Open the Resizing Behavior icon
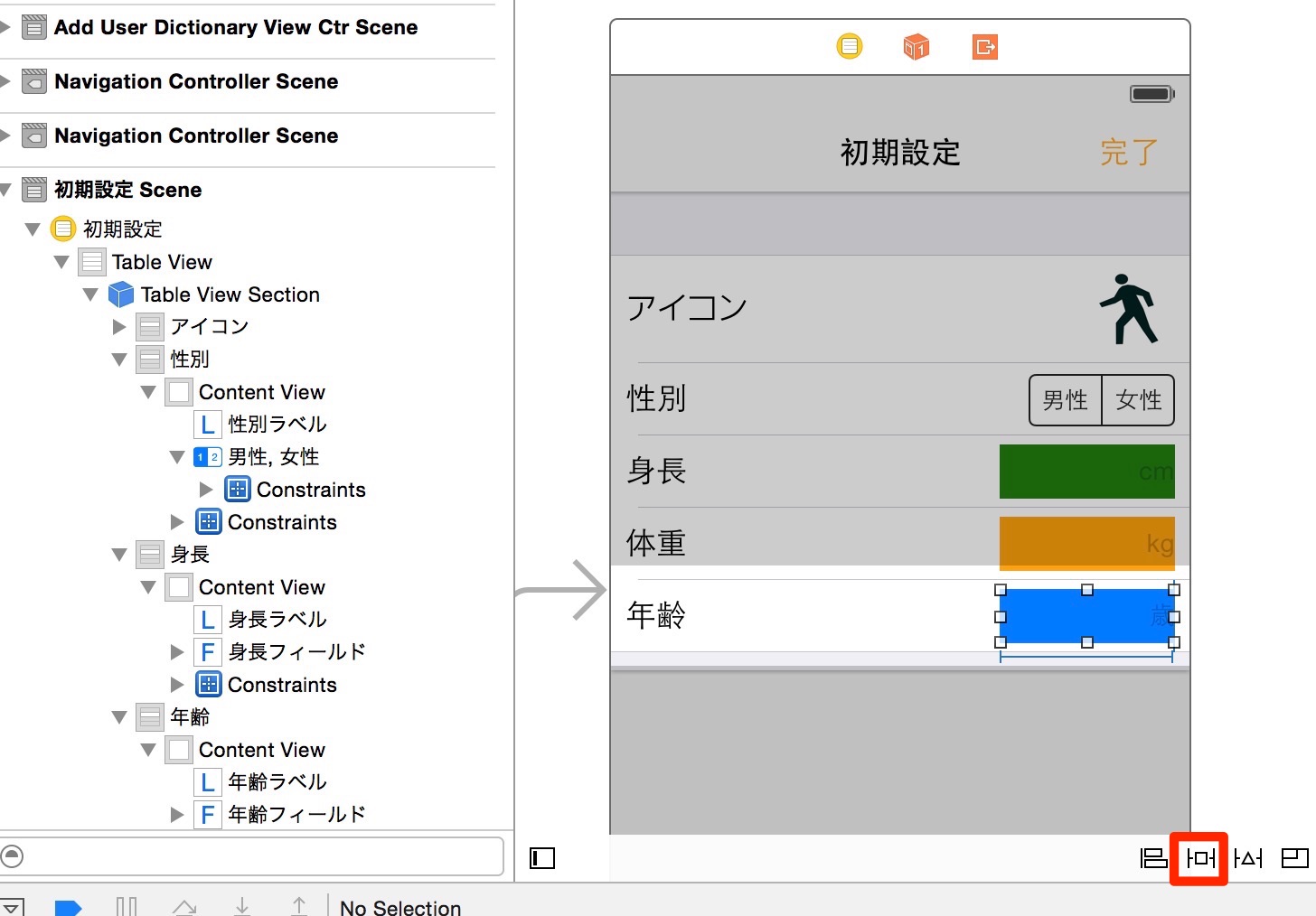The width and height of the screenshot is (1316, 916). 1295,858
